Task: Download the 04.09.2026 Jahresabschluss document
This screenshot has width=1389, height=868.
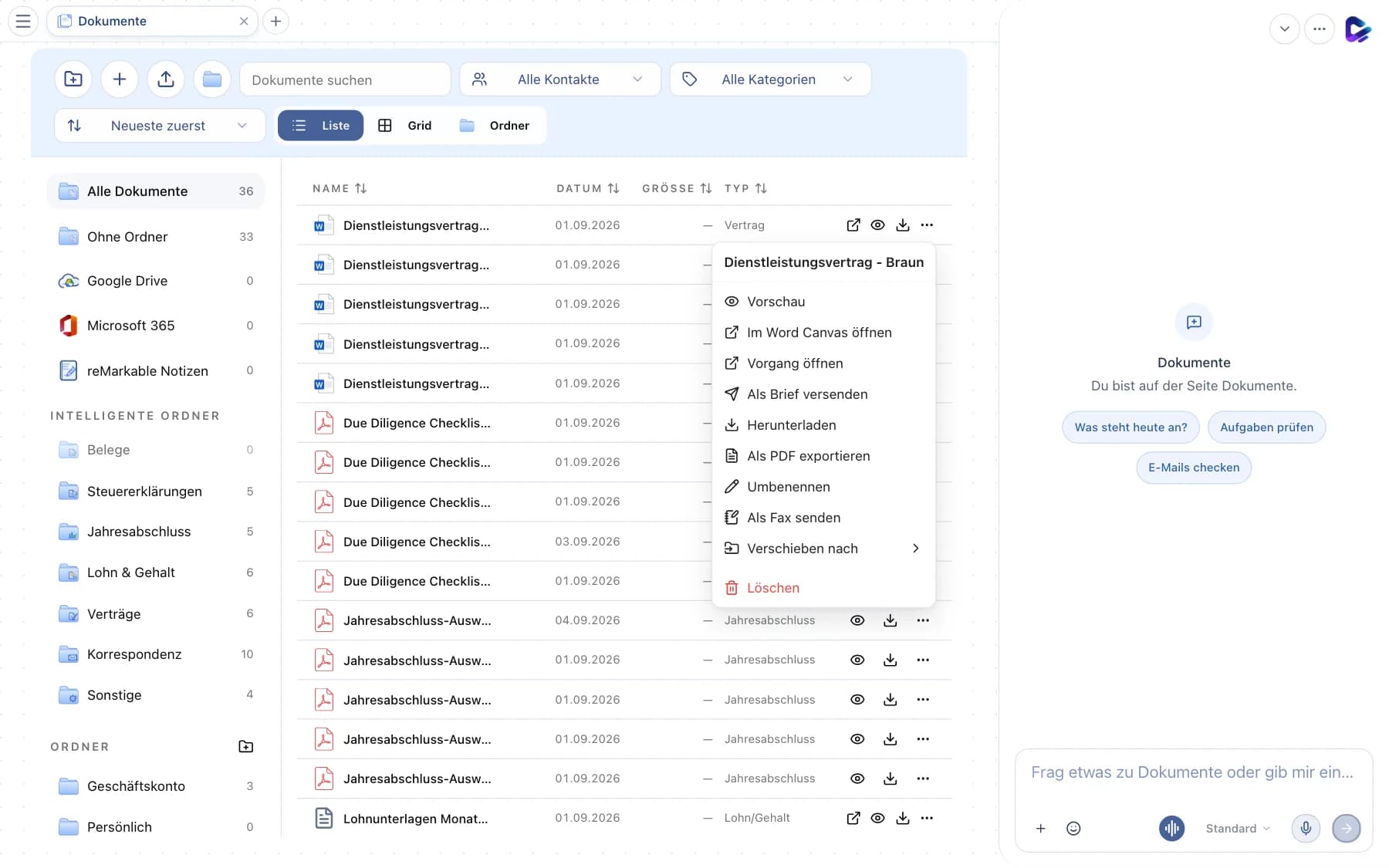Action: click(891, 620)
